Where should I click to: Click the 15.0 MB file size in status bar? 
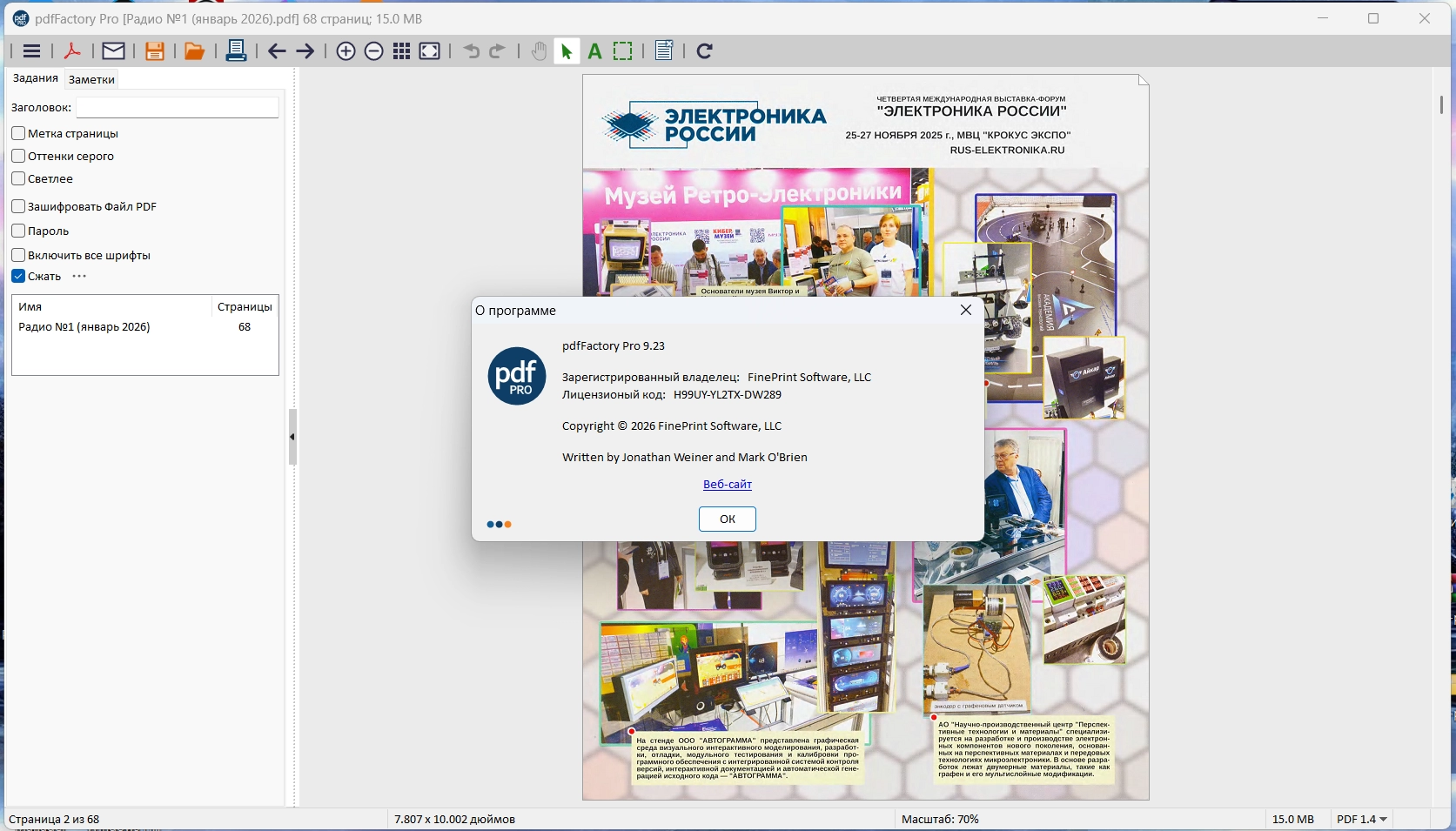1293,819
